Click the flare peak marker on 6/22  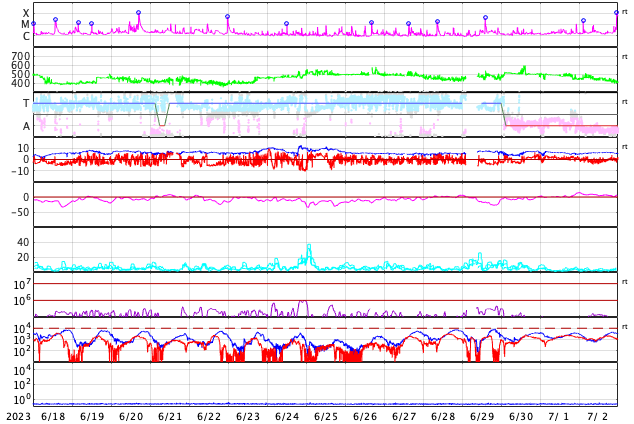(x=228, y=17)
